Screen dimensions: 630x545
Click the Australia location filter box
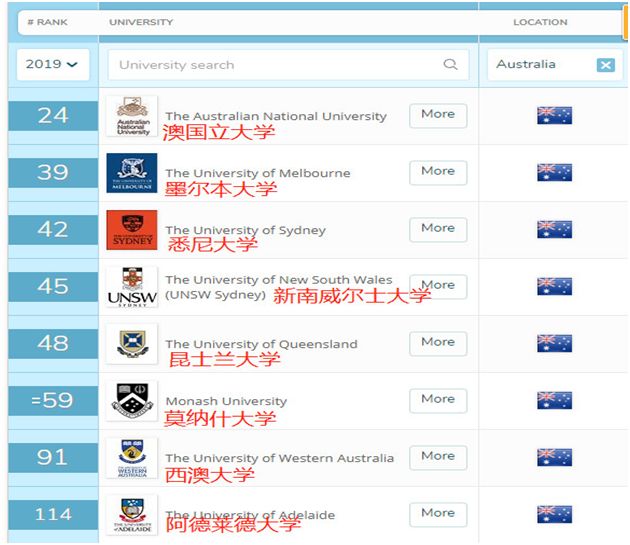(x=554, y=64)
